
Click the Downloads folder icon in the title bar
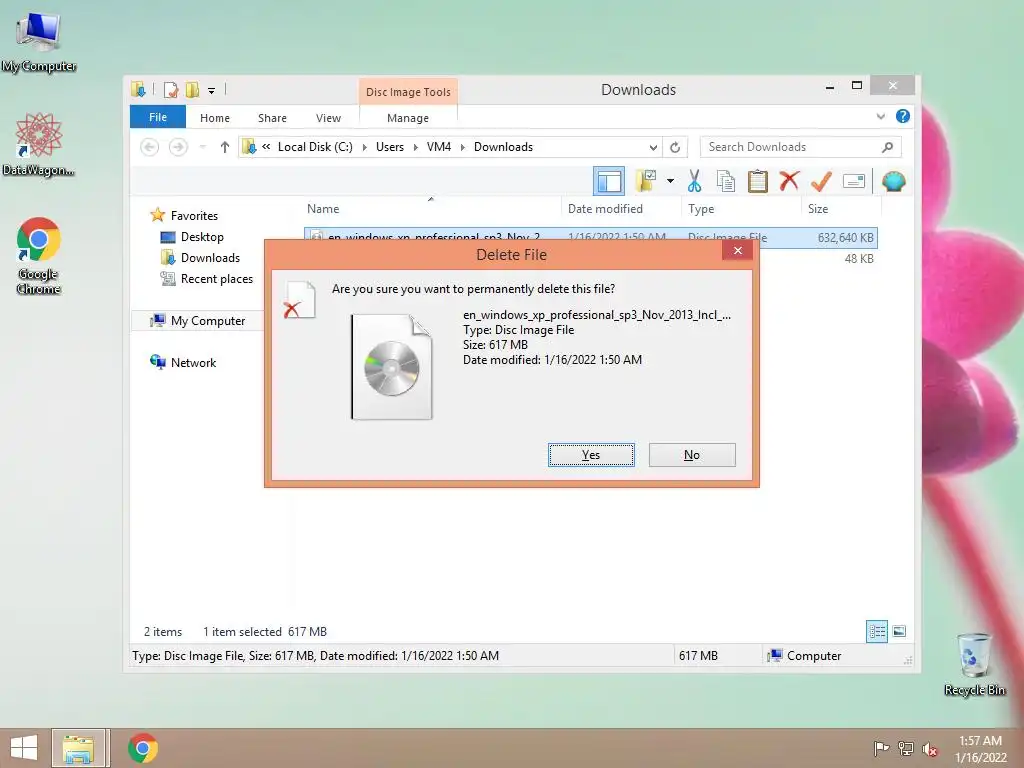pyautogui.click(x=138, y=89)
